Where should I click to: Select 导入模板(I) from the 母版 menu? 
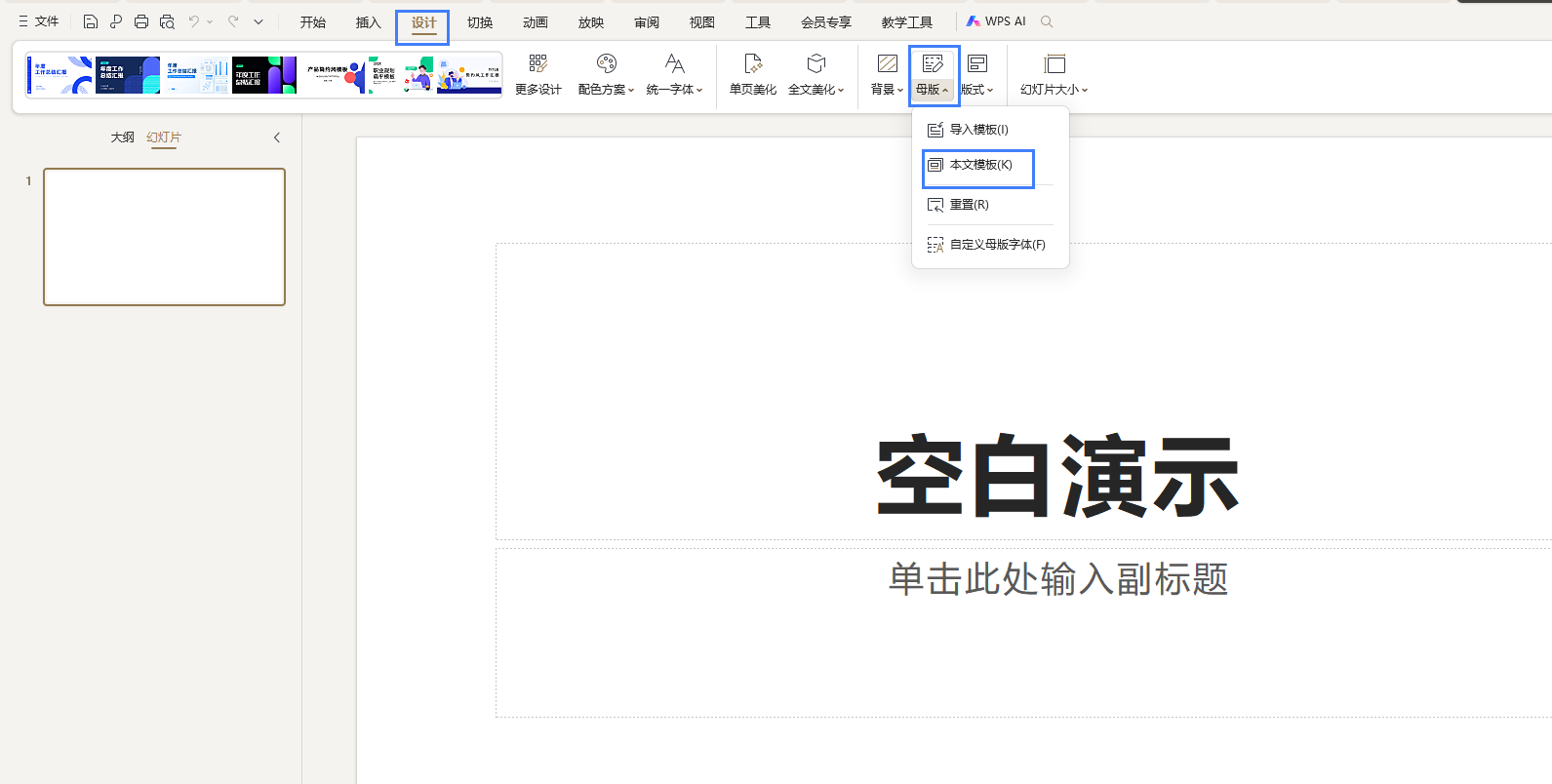tap(978, 130)
